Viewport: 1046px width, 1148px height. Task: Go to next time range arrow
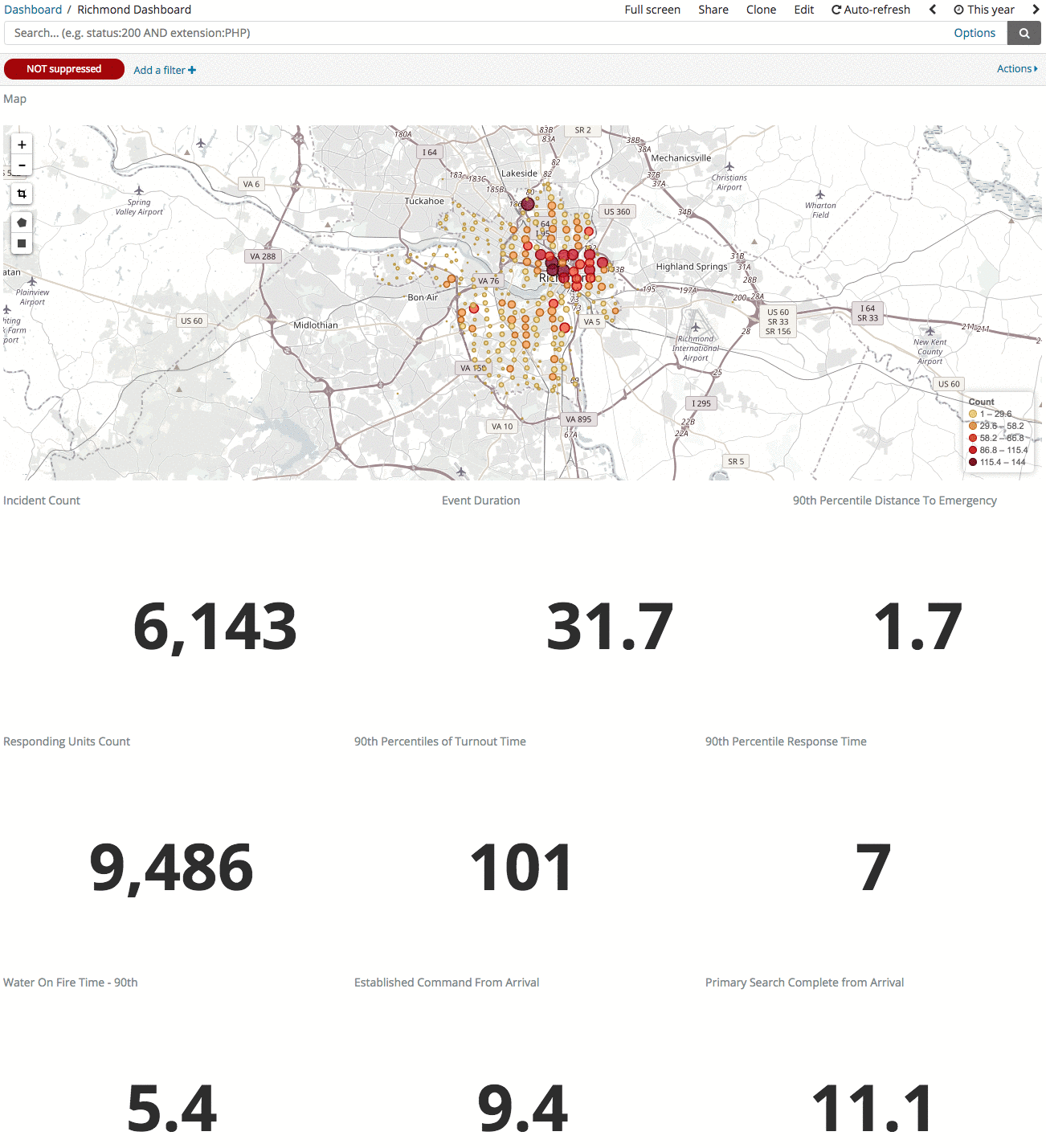click(x=1036, y=10)
